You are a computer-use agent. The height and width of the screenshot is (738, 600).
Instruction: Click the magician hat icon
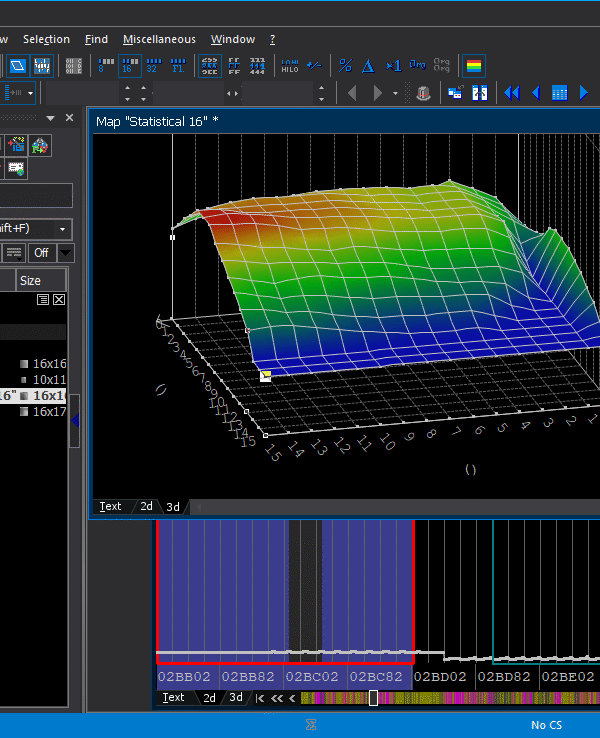pos(423,93)
